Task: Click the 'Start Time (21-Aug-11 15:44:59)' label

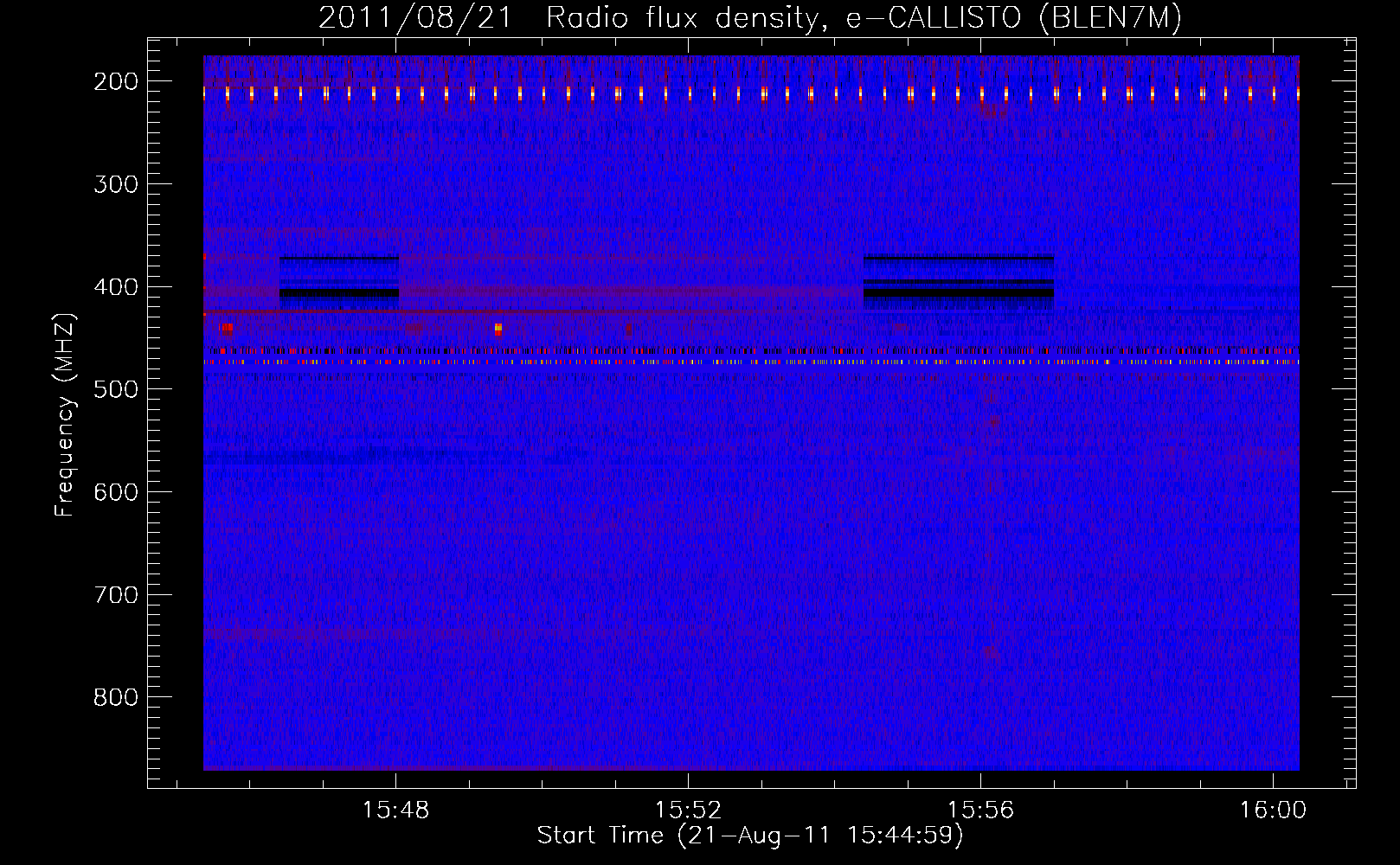Action: pos(750,836)
